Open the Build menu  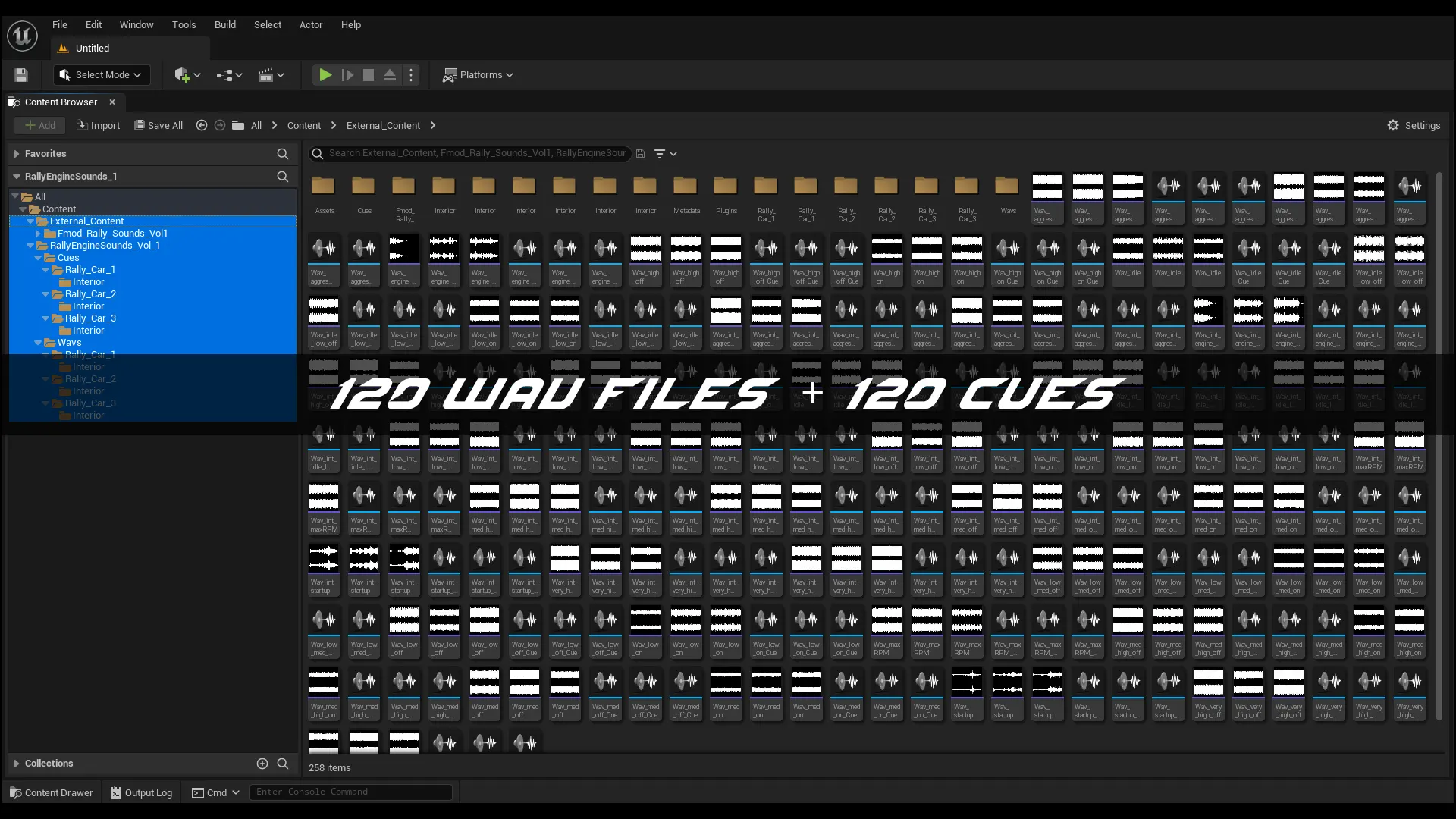point(225,25)
